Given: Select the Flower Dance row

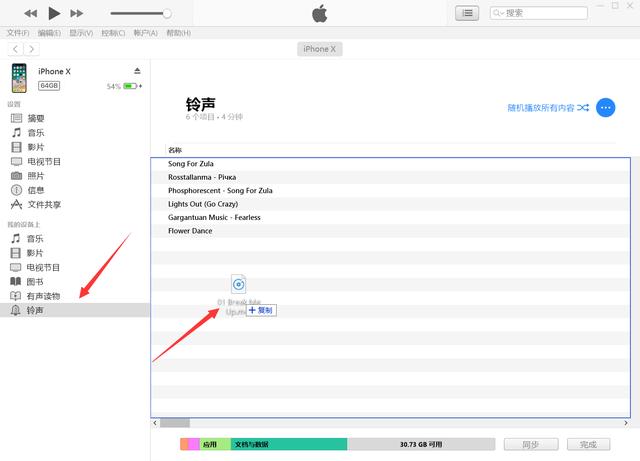Looking at the screenshot, I should [390, 231].
